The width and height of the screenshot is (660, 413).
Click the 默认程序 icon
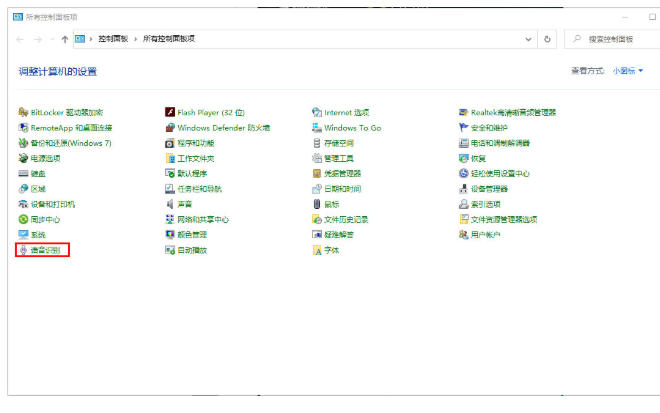pyautogui.click(x=170, y=173)
